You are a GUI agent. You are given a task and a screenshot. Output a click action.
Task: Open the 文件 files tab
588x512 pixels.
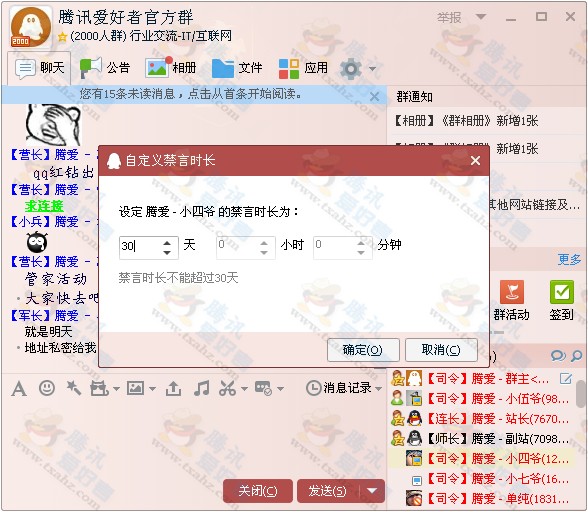(x=237, y=68)
